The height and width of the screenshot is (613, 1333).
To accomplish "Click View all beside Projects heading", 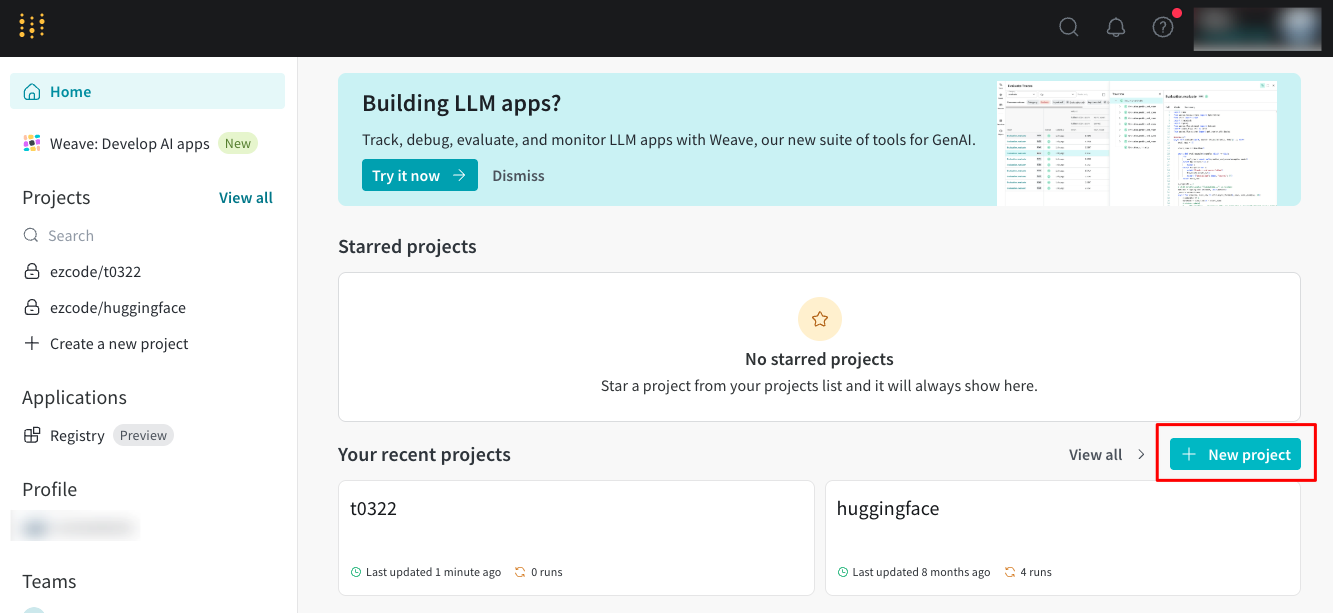I will click(246, 198).
